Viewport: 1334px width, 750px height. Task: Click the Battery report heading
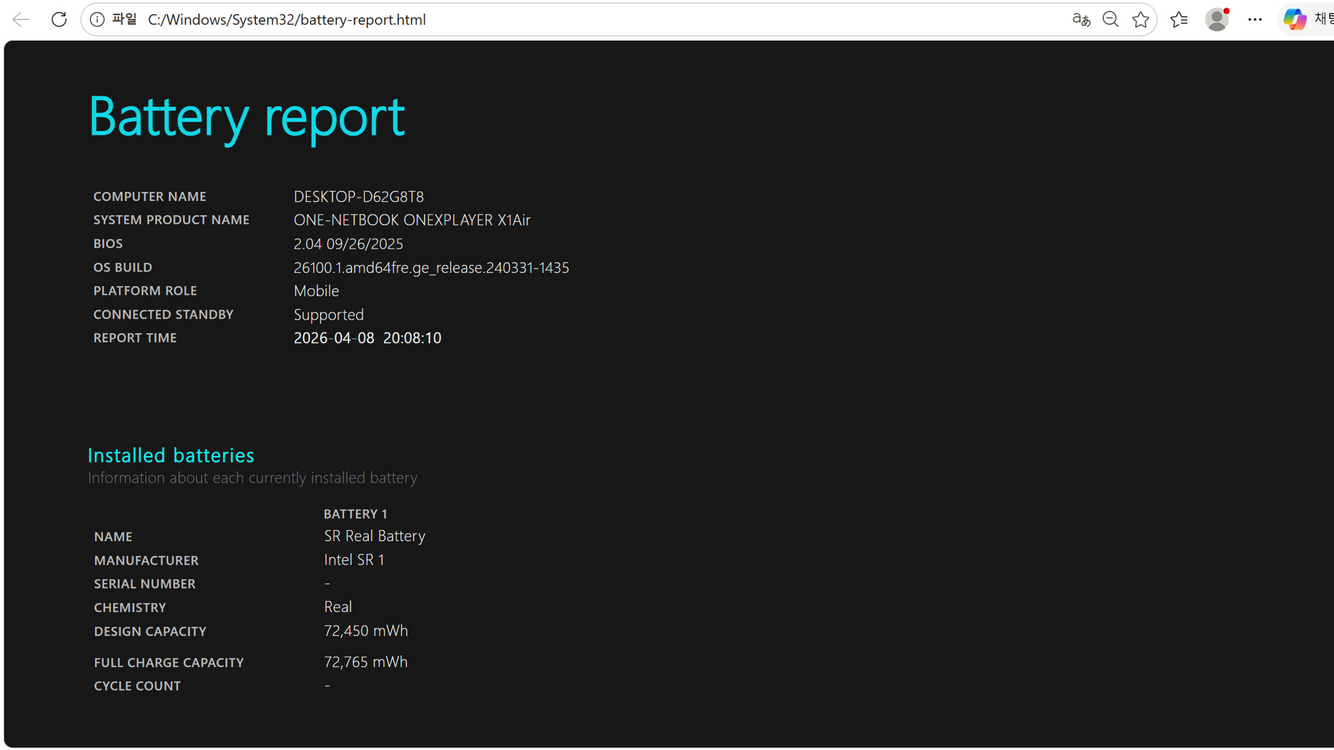246,116
